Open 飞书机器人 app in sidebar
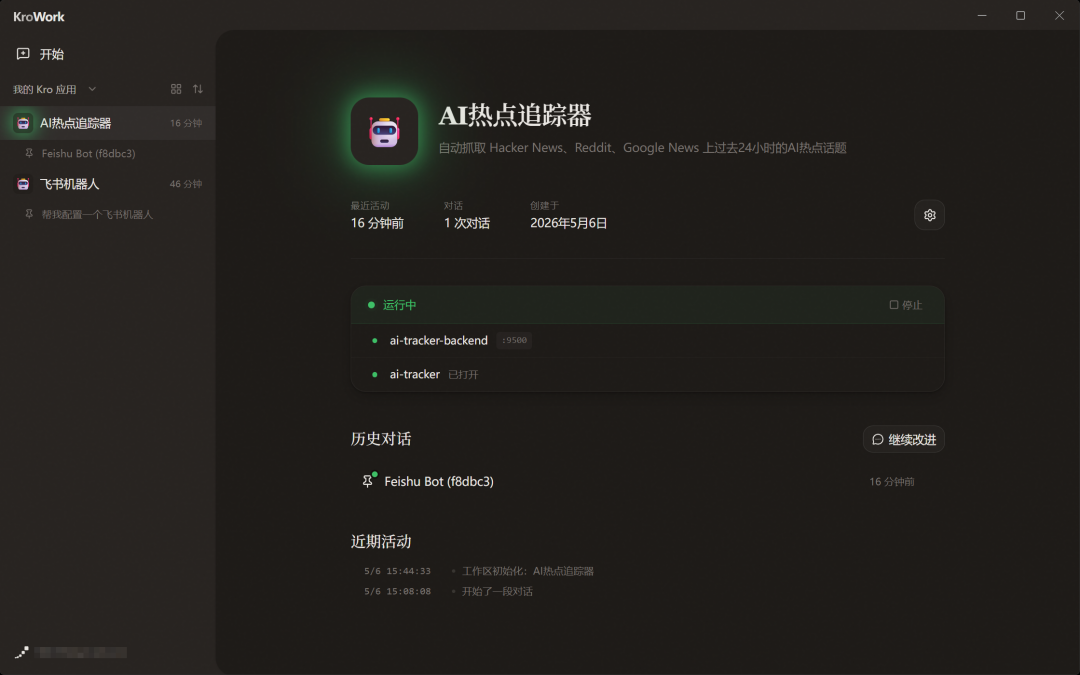 coord(107,184)
